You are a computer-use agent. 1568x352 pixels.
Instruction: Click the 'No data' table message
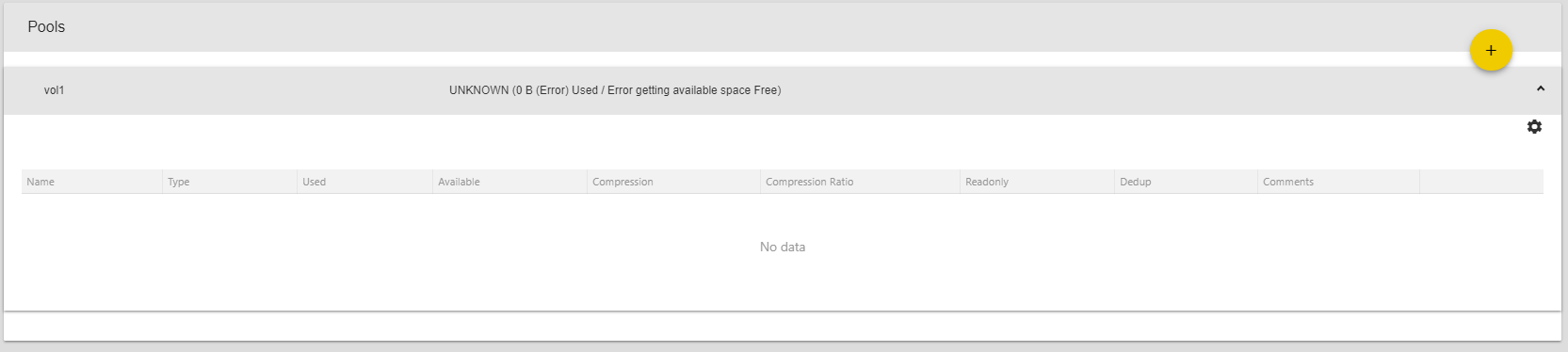783,247
